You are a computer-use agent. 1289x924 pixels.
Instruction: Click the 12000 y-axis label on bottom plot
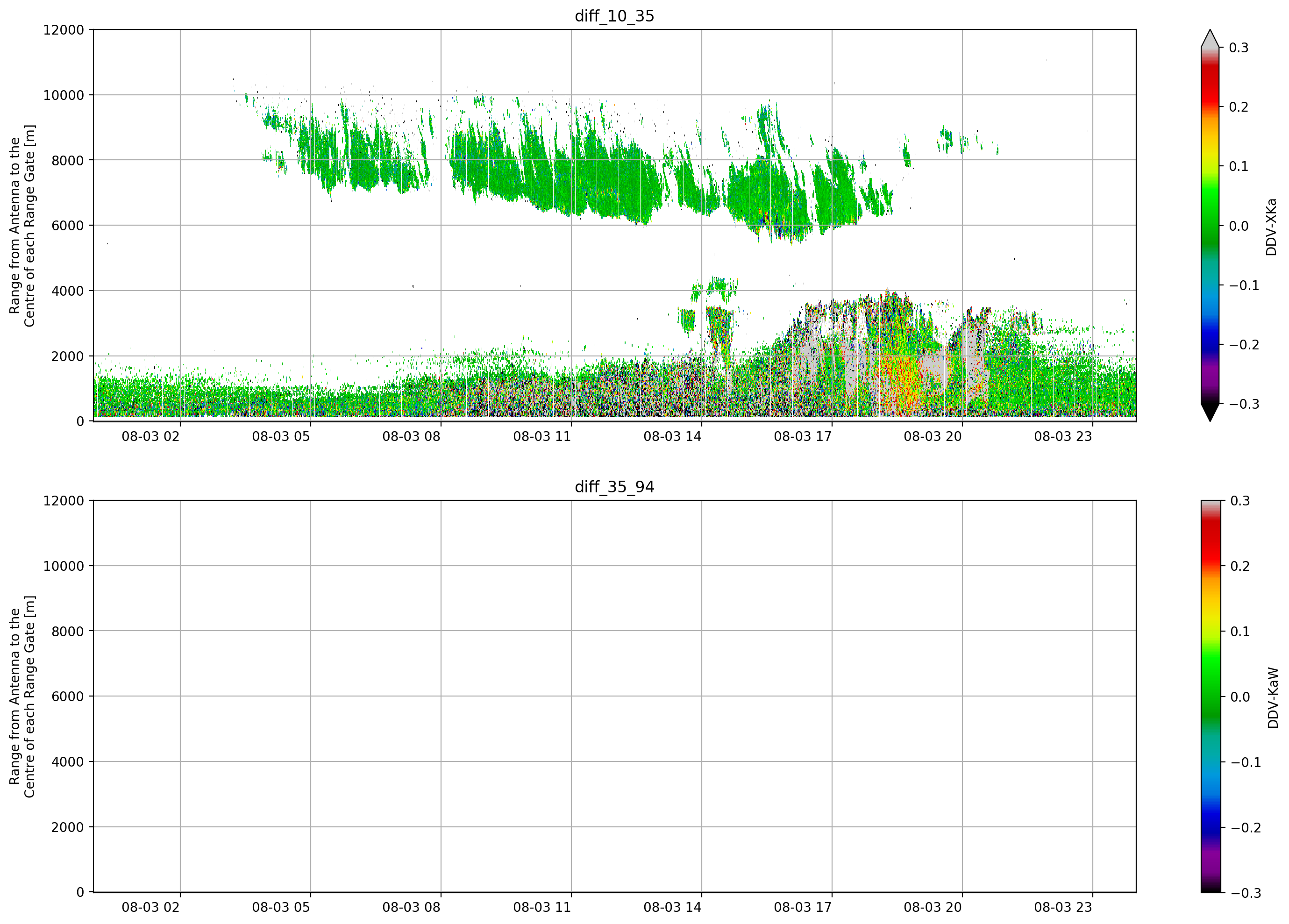(x=64, y=501)
